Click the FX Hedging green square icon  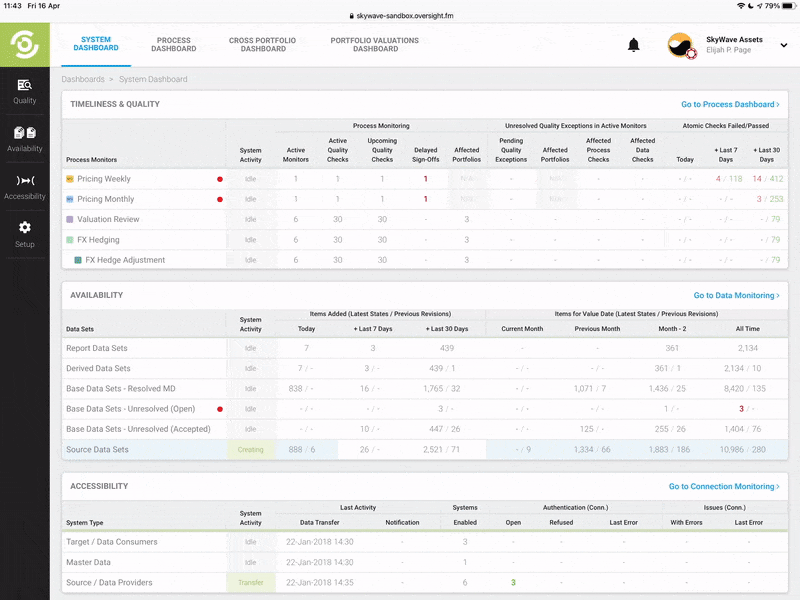pyautogui.click(x=70, y=240)
